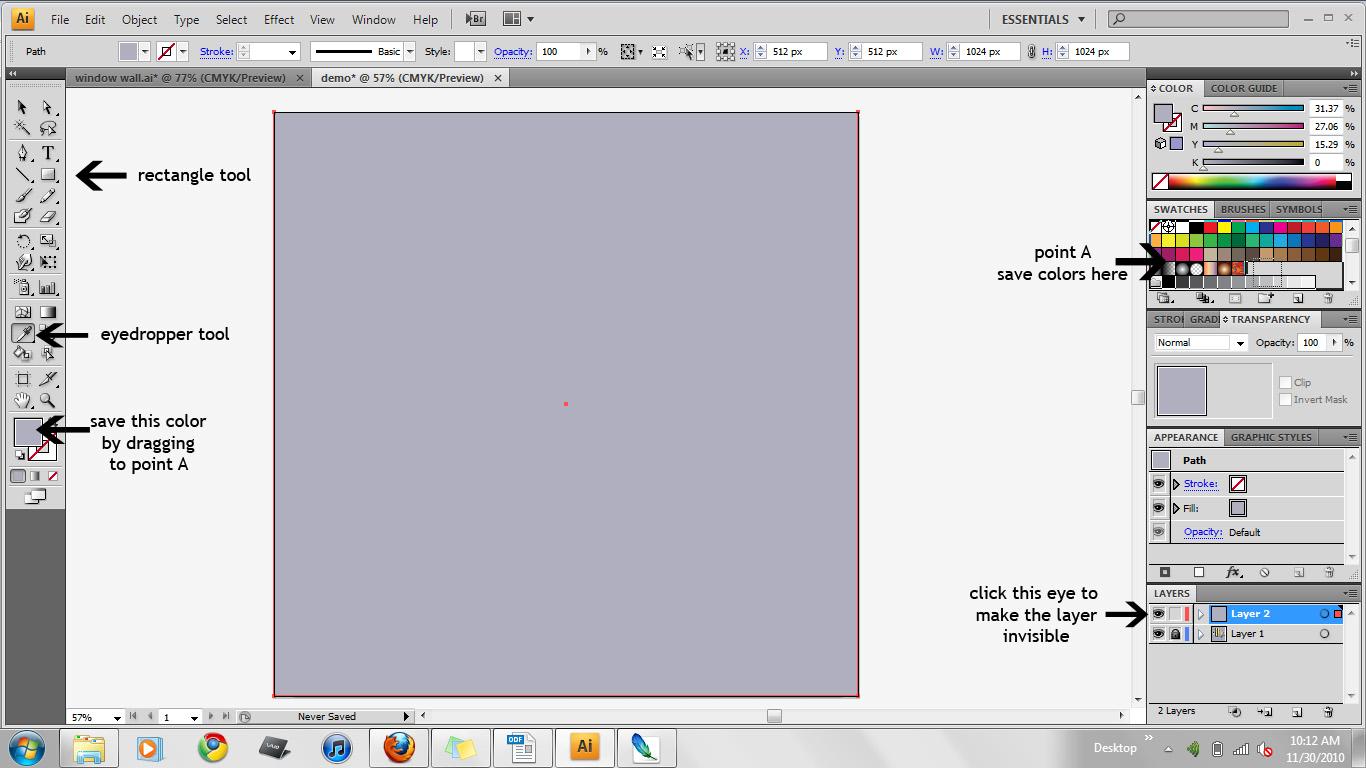Image resolution: width=1366 pixels, height=768 pixels.
Task: Select the Eyedropper tool
Action: [23, 333]
